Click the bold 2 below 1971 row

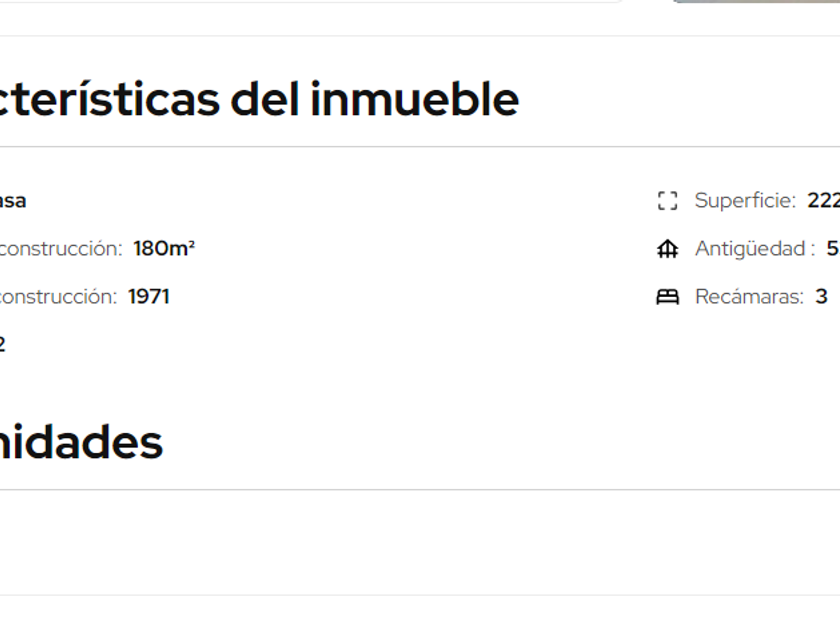pyautogui.click(x=3, y=345)
